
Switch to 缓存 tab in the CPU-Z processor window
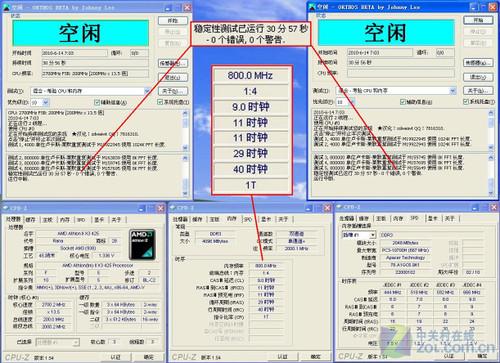coord(31,220)
